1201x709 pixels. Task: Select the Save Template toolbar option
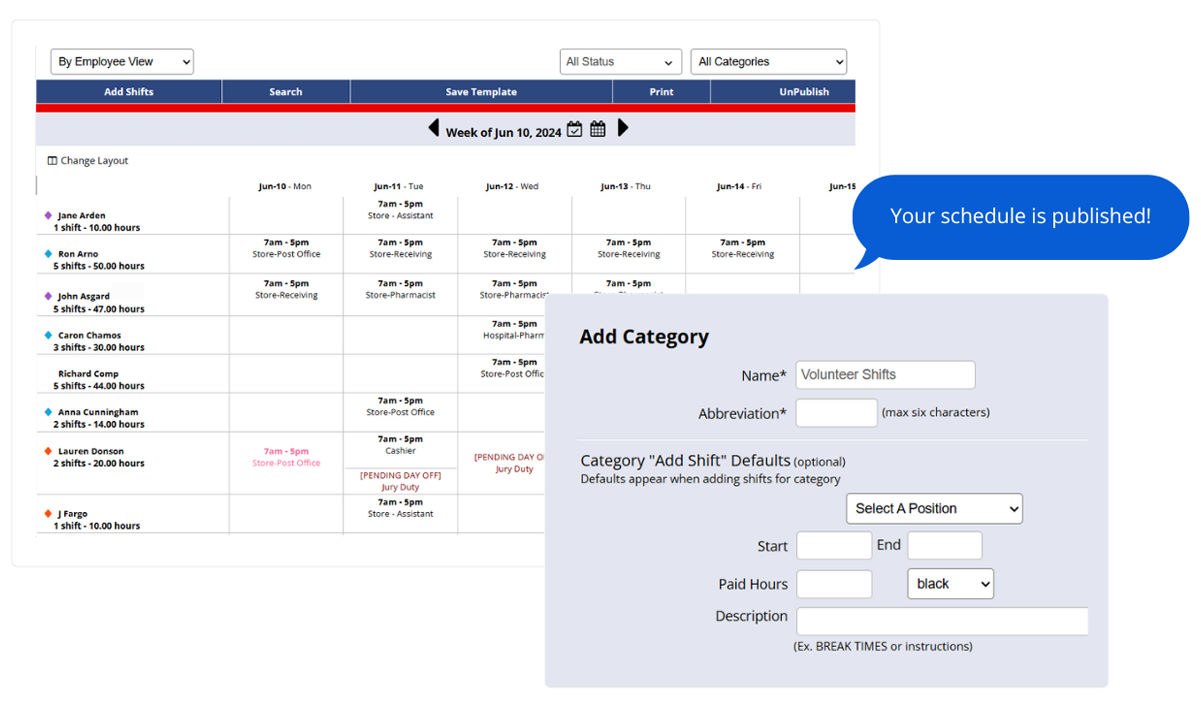tap(480, 91)
